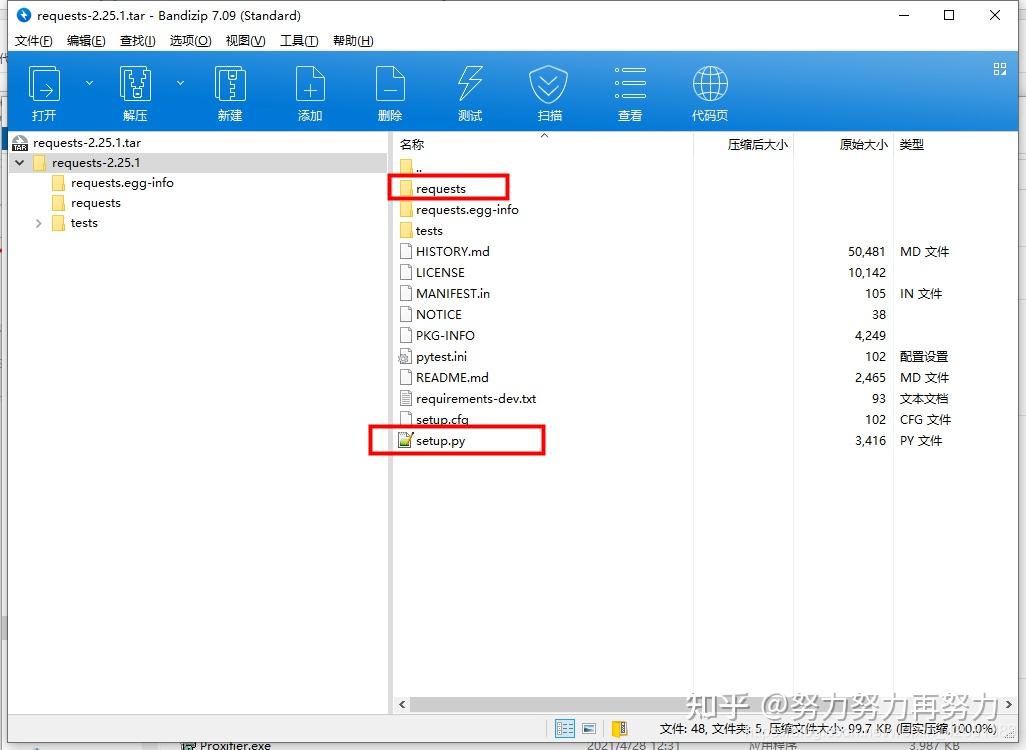Select the tests folder in file list
This screenshot has height=750, width=1026.
pos(429,230)
